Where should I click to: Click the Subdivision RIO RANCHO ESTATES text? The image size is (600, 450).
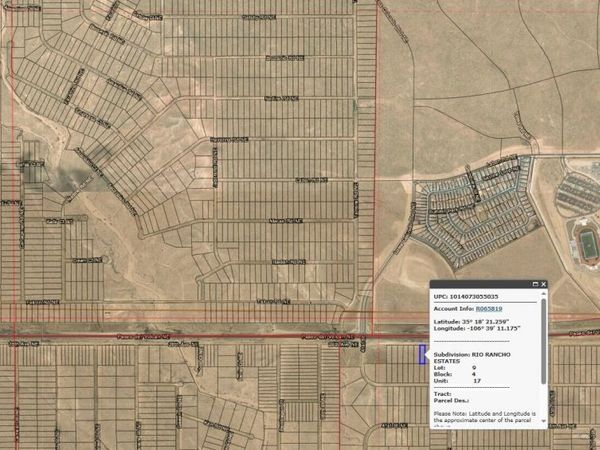(472, 358)
